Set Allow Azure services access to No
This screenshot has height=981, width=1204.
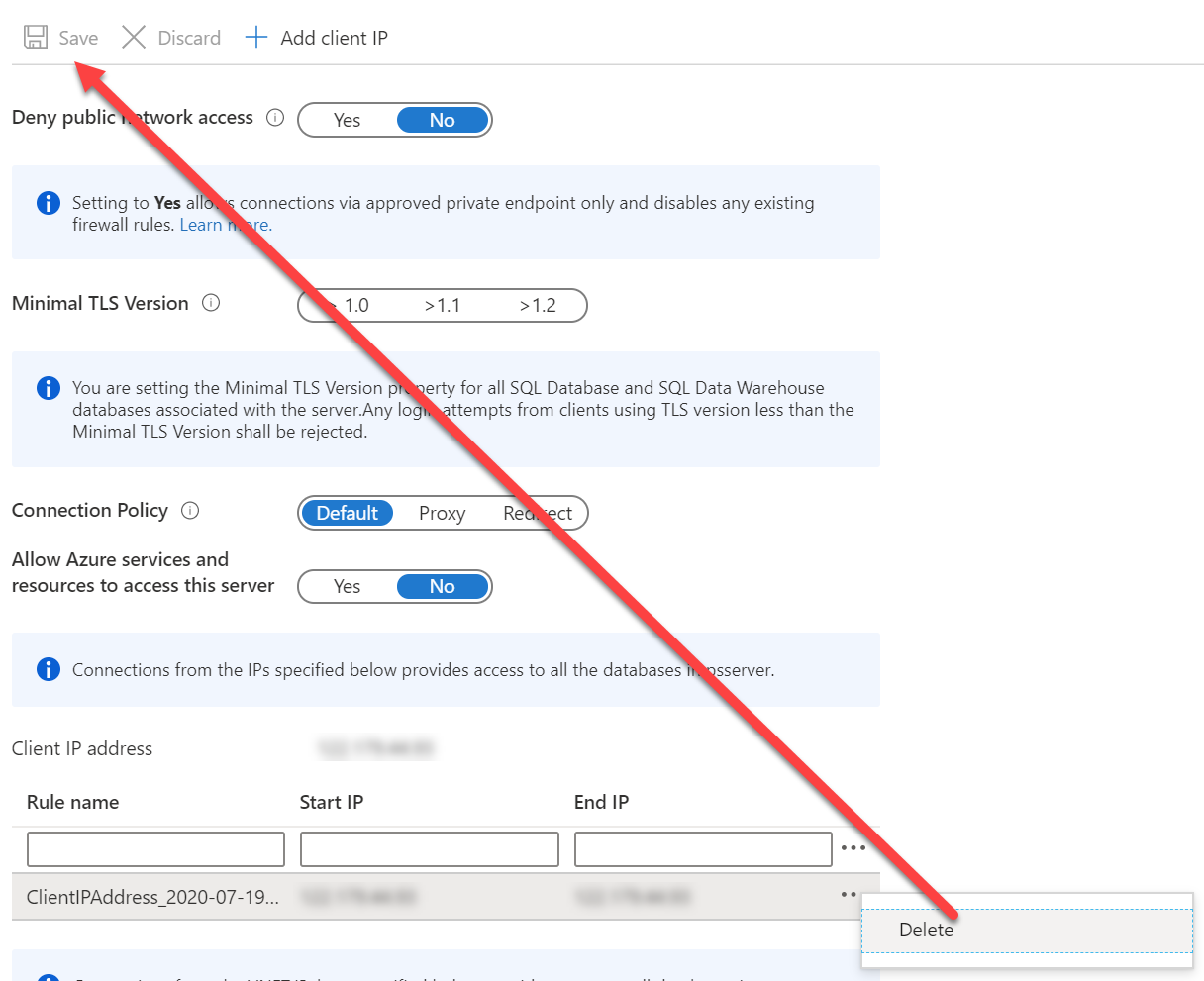(x=443, y=586)
